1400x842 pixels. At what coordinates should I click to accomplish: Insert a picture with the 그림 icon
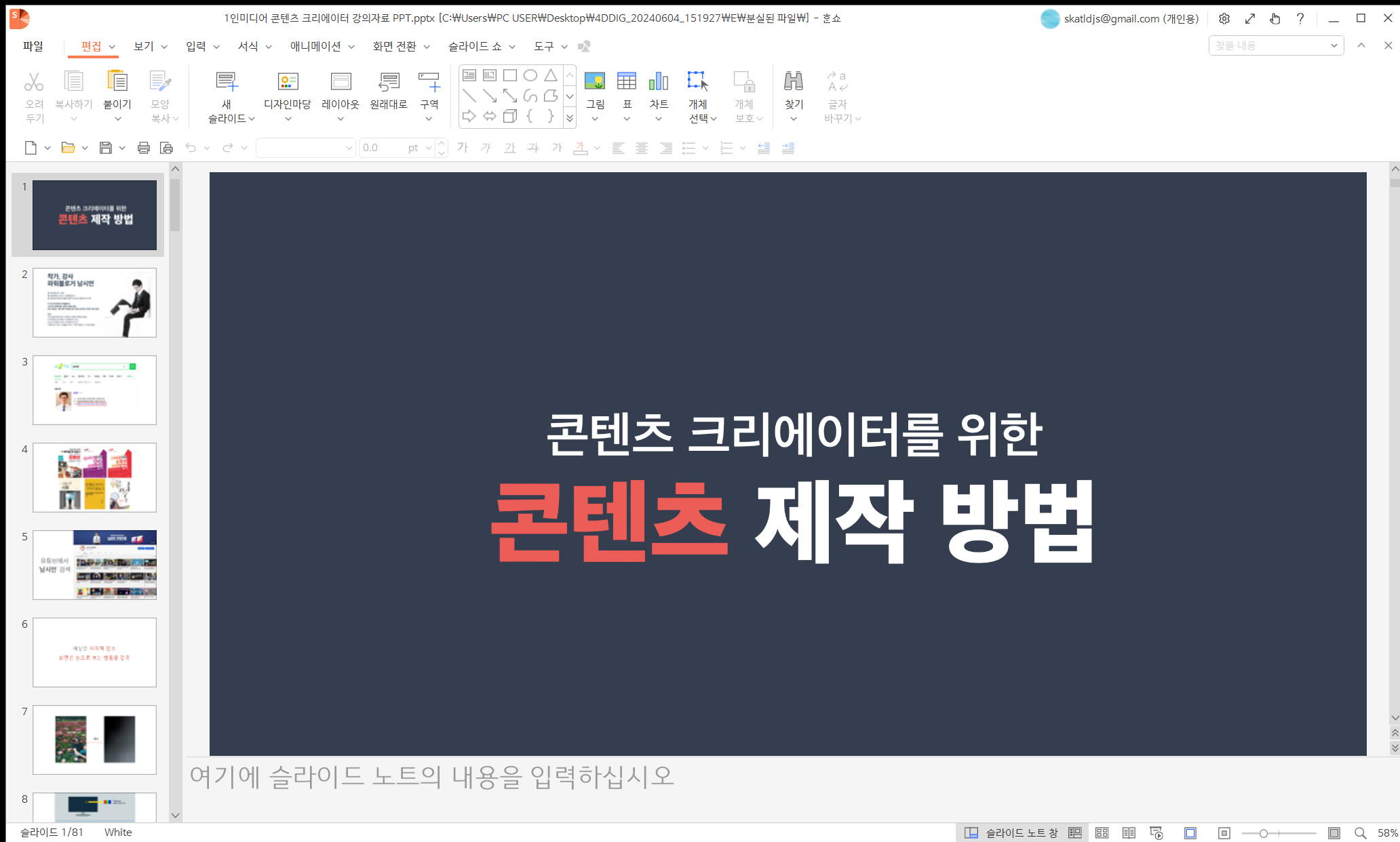pyautogui.click(x=595, y=82)
